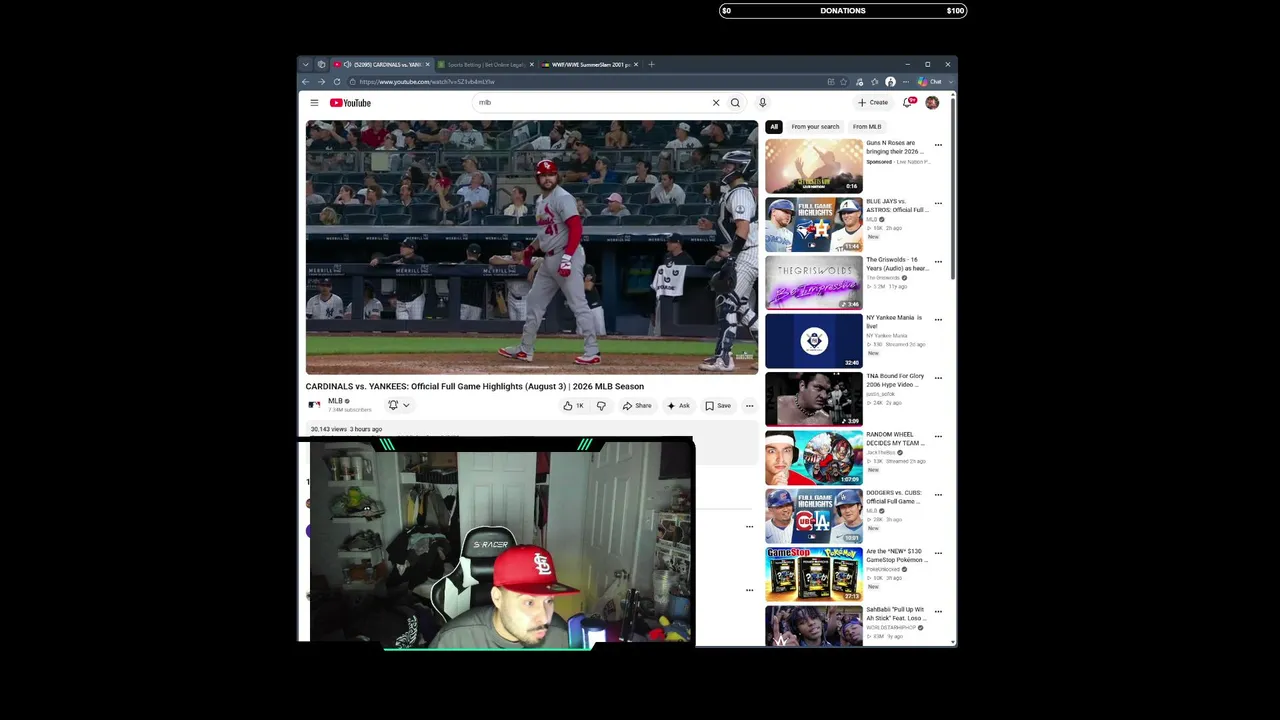Open options for Dodgers vs. Cubs video

pos(938,495)
